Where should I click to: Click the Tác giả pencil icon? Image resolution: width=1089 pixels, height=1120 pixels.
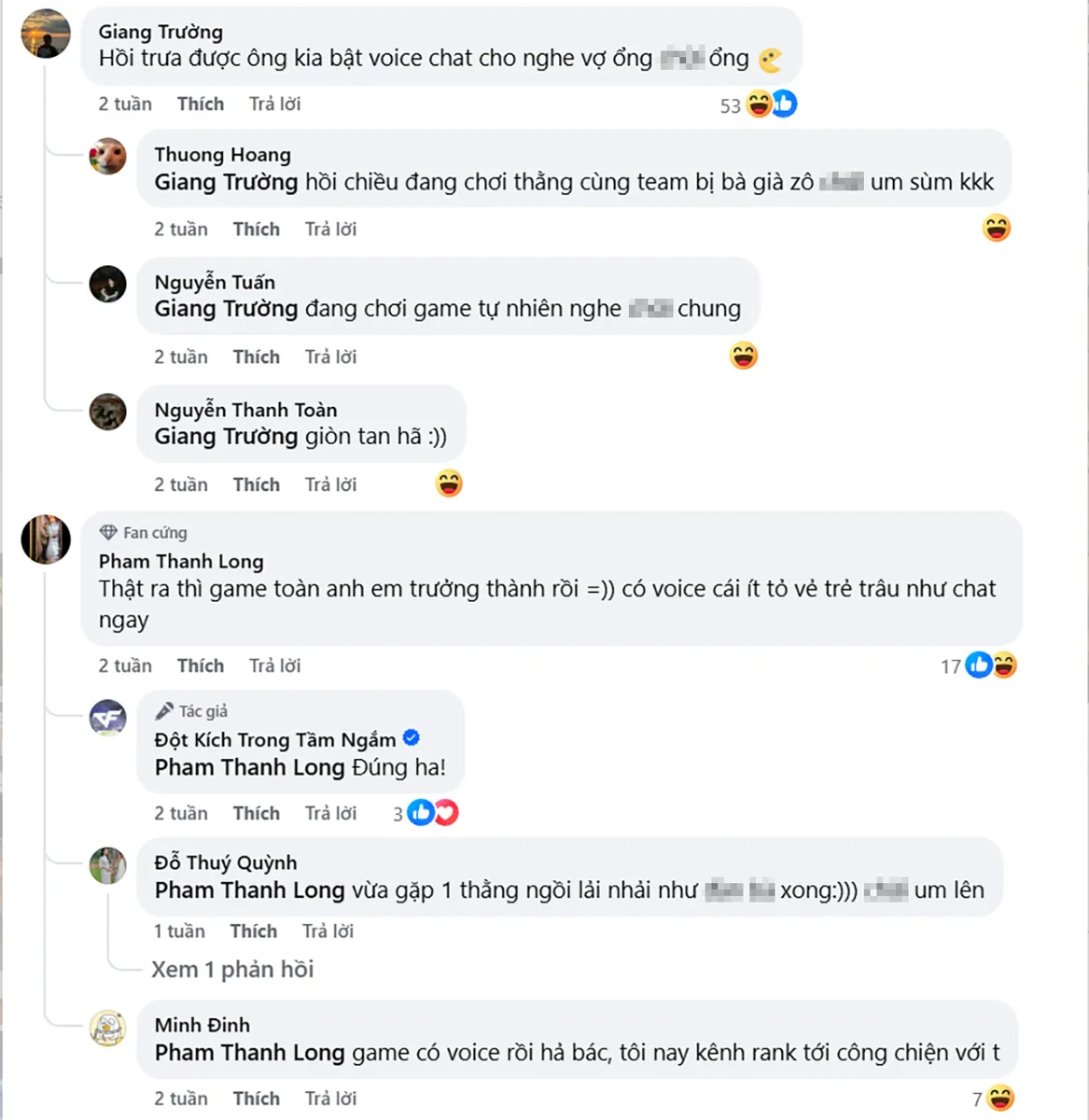pyautogui.click(x=165, y=710)
